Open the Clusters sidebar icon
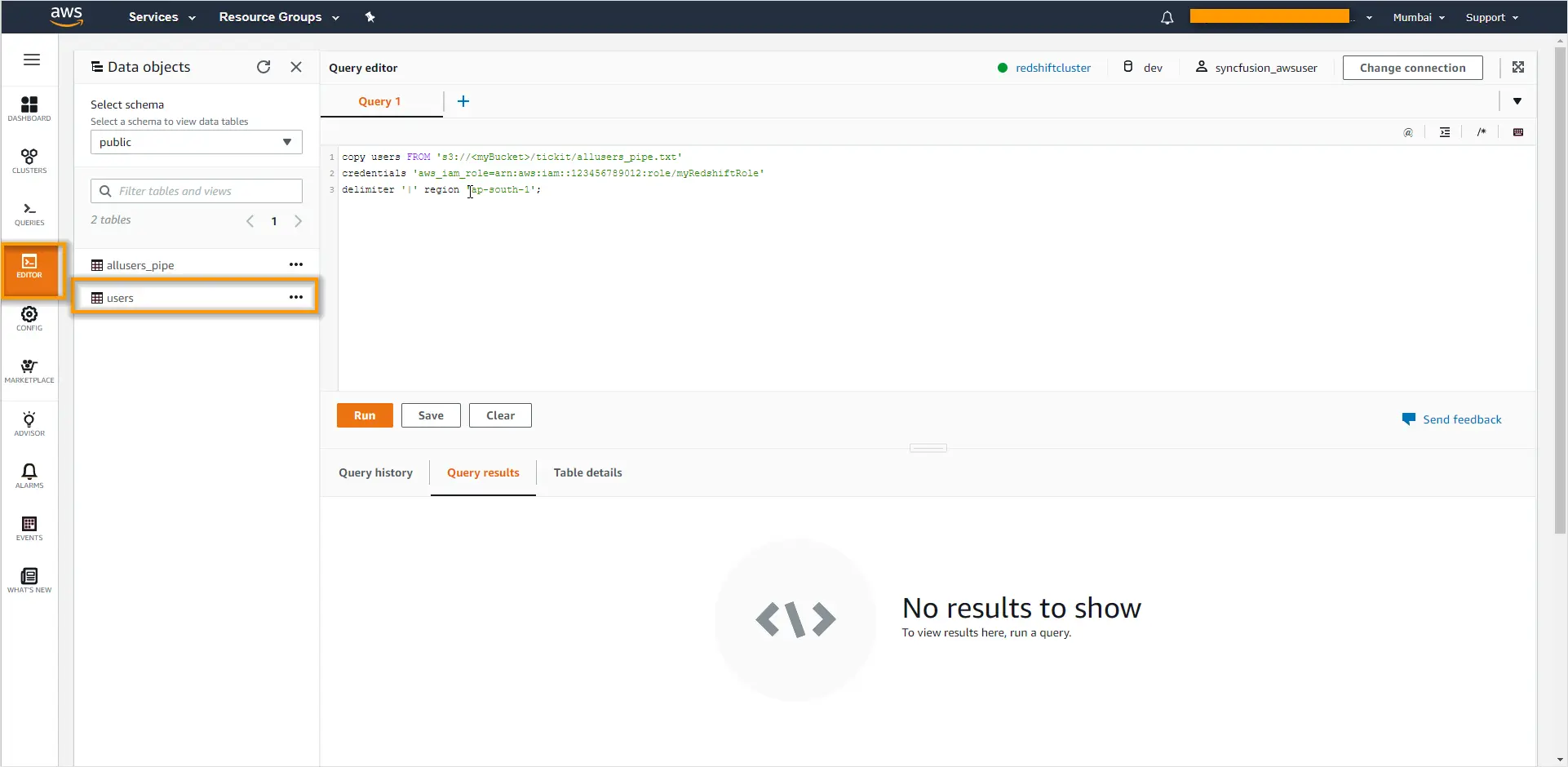This screenshot has height=767, width=1568. [x=29, y=160]
